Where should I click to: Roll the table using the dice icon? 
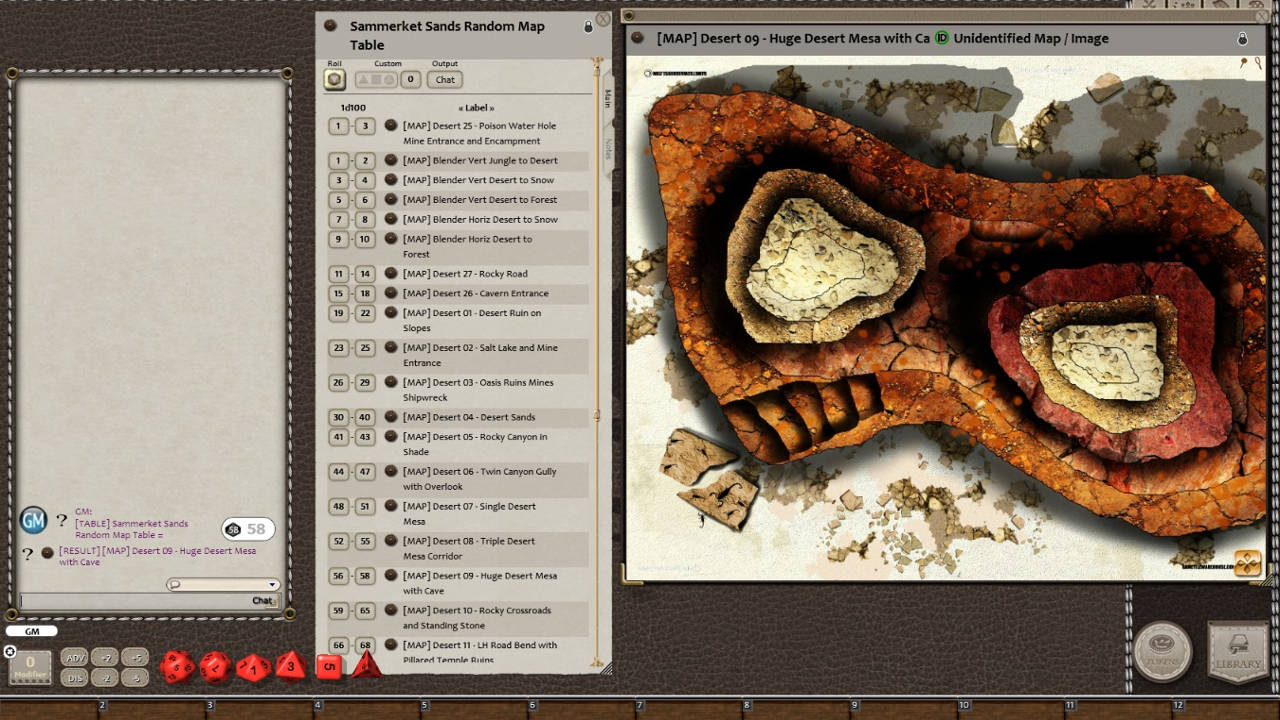[335, 79]
